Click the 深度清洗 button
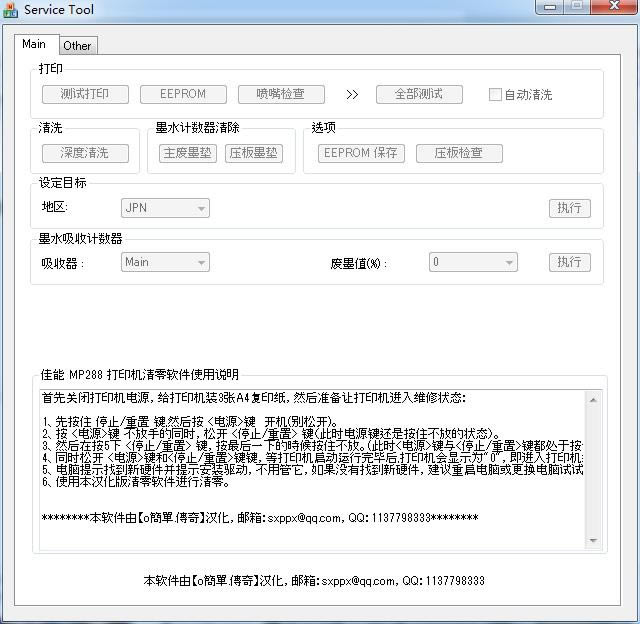 click(85, 153)
